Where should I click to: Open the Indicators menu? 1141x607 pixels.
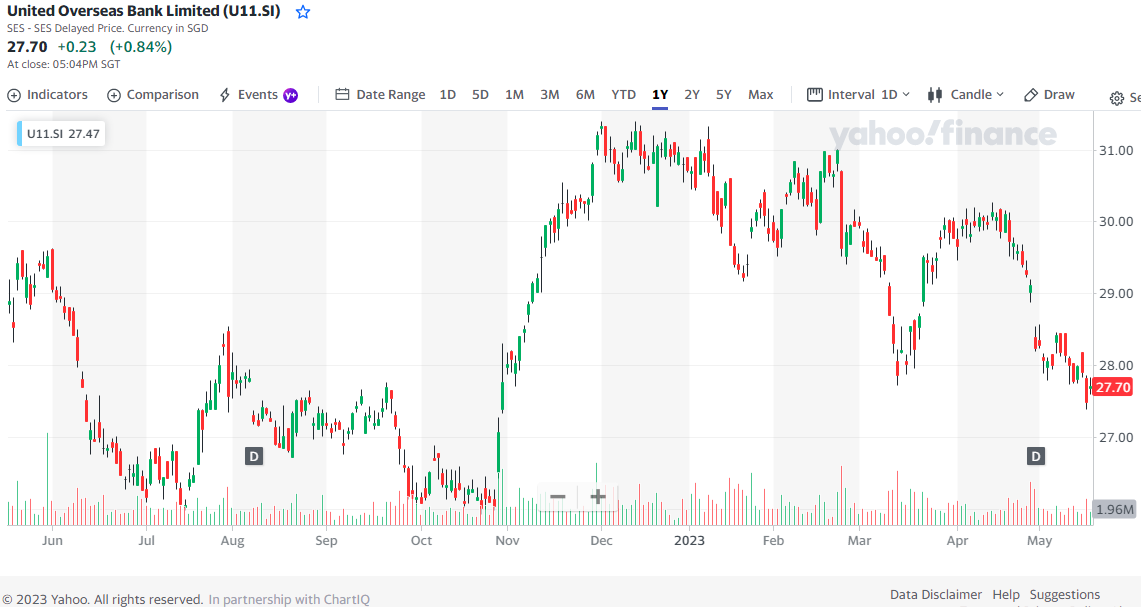[x=47, y=95]
